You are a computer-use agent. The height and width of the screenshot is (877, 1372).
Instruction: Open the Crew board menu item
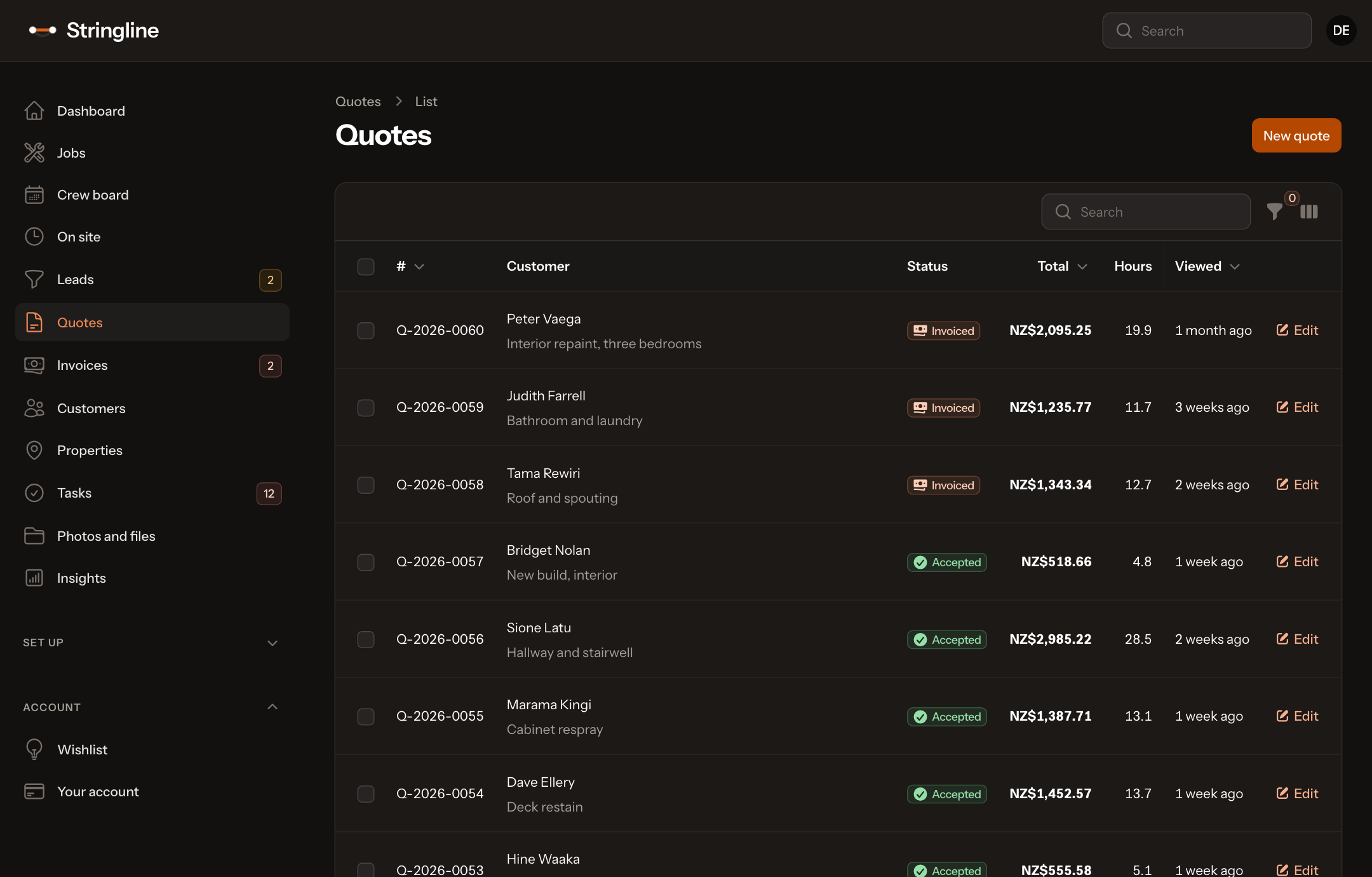click(152, 194)
